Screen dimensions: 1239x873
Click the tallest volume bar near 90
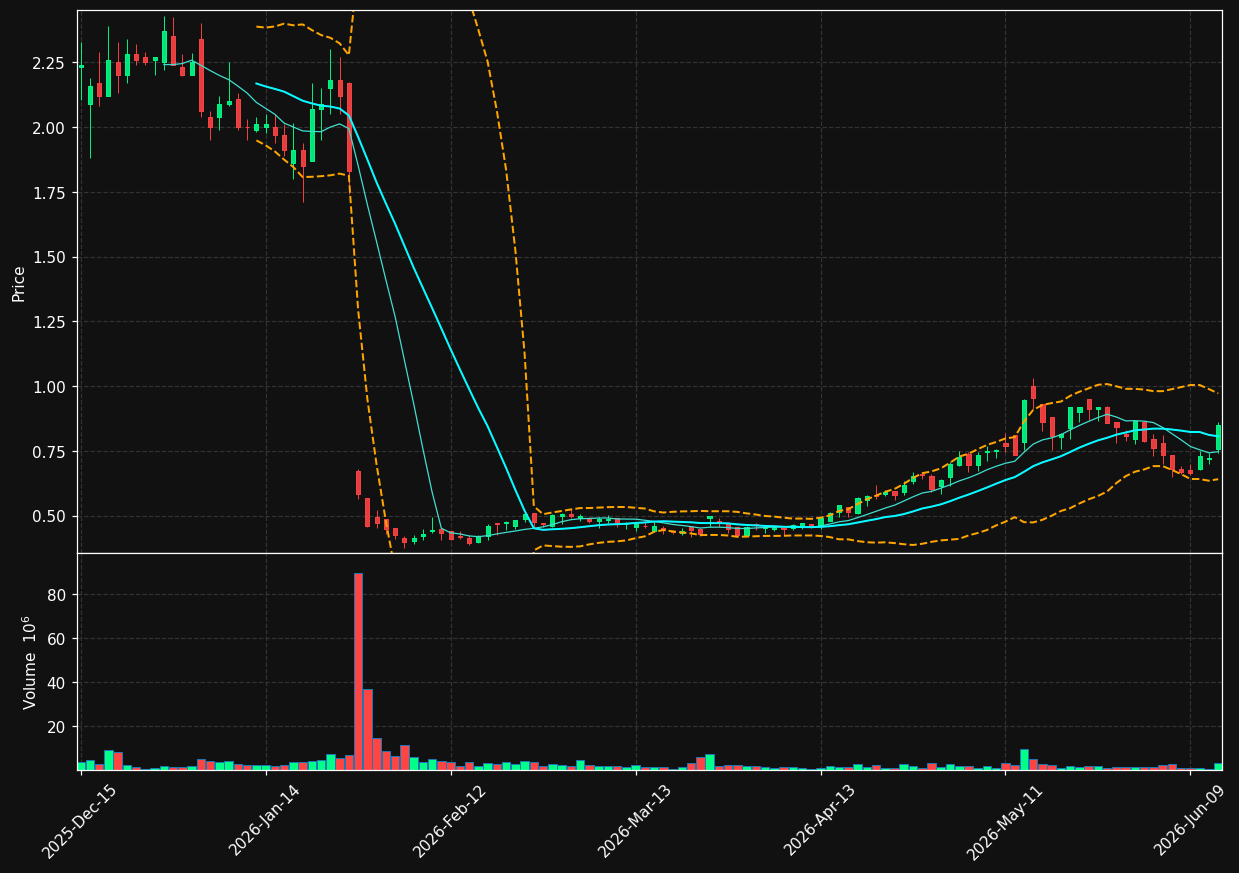pyautogui.click(x=358, y=672)
